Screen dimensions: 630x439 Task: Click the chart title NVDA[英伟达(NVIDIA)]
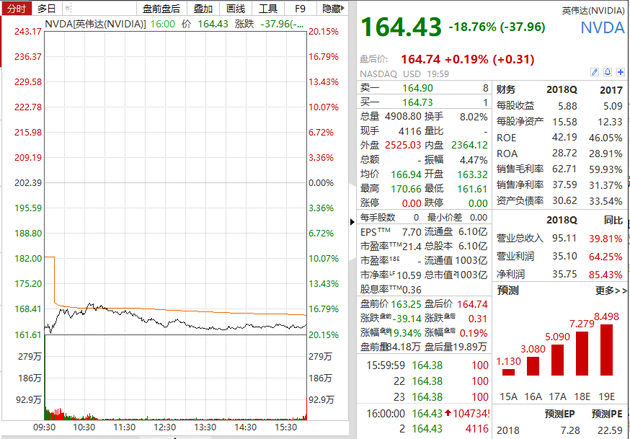pyautogui.click(x=95, y=24)
